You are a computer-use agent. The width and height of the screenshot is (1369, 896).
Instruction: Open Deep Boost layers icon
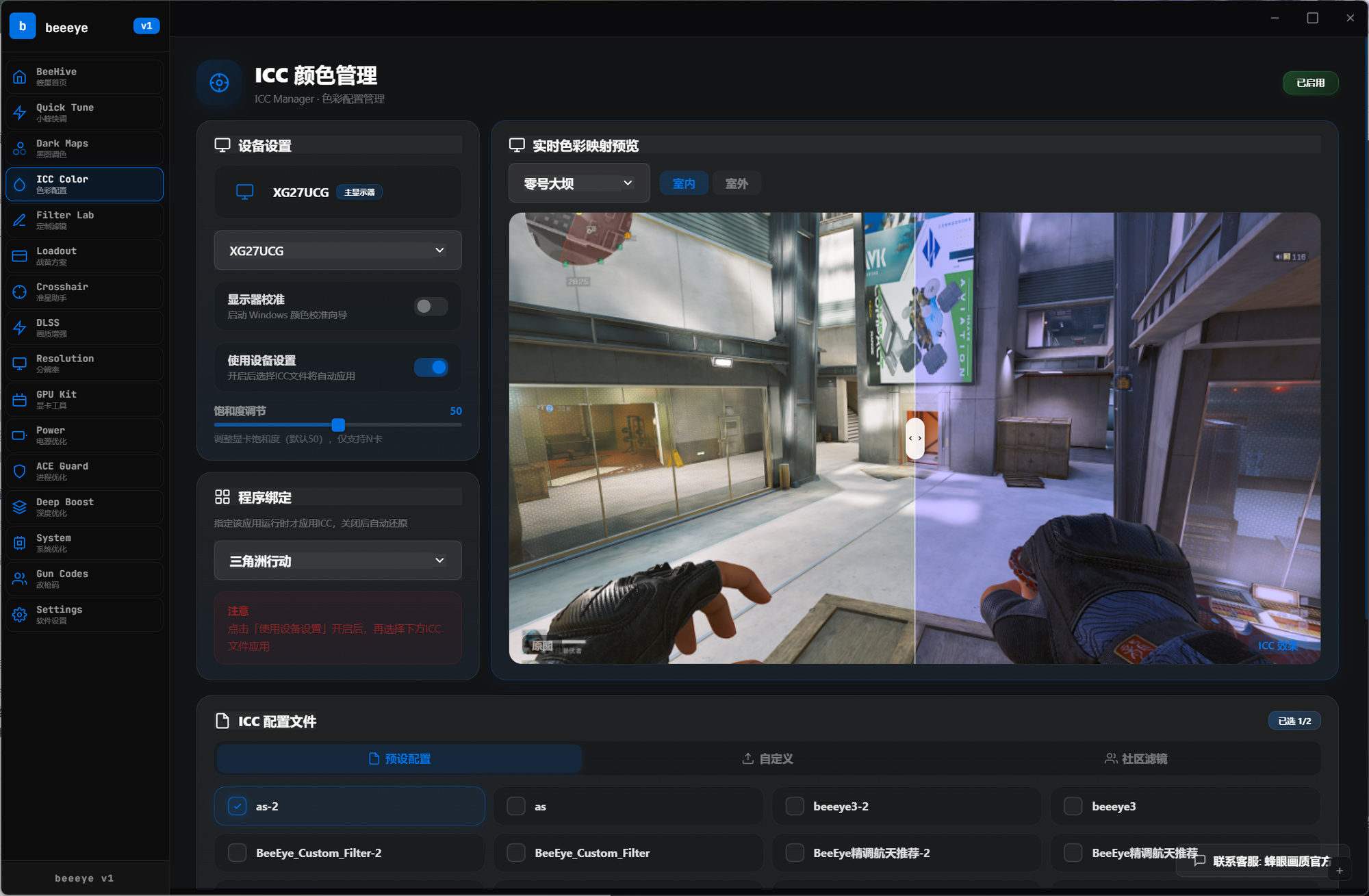pyautogui.click(x=20, y=507)
